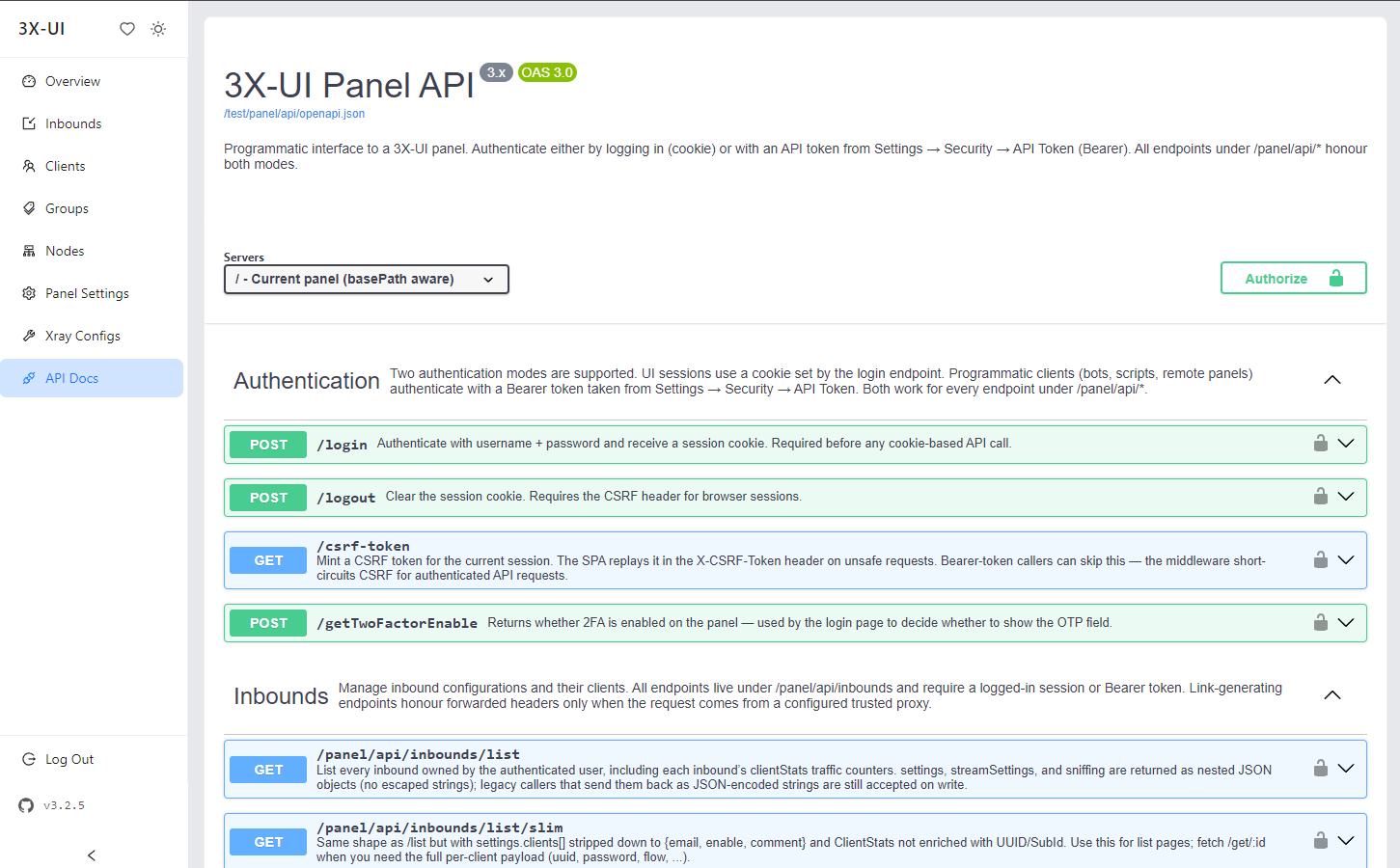The image size is (1400, 868).
Task: Open the Clients menu item
Action: [x=92, y=166]
